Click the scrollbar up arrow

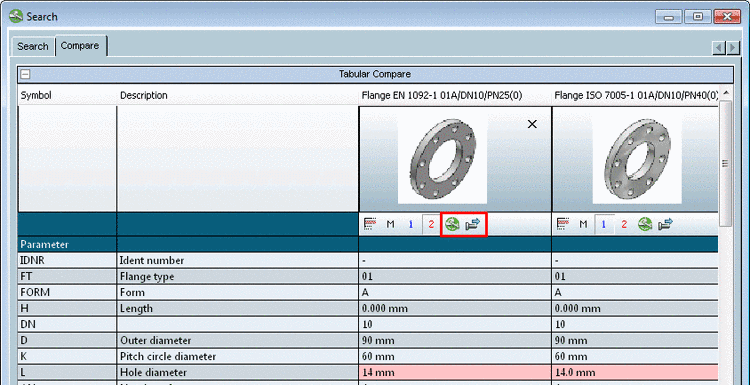725,93
